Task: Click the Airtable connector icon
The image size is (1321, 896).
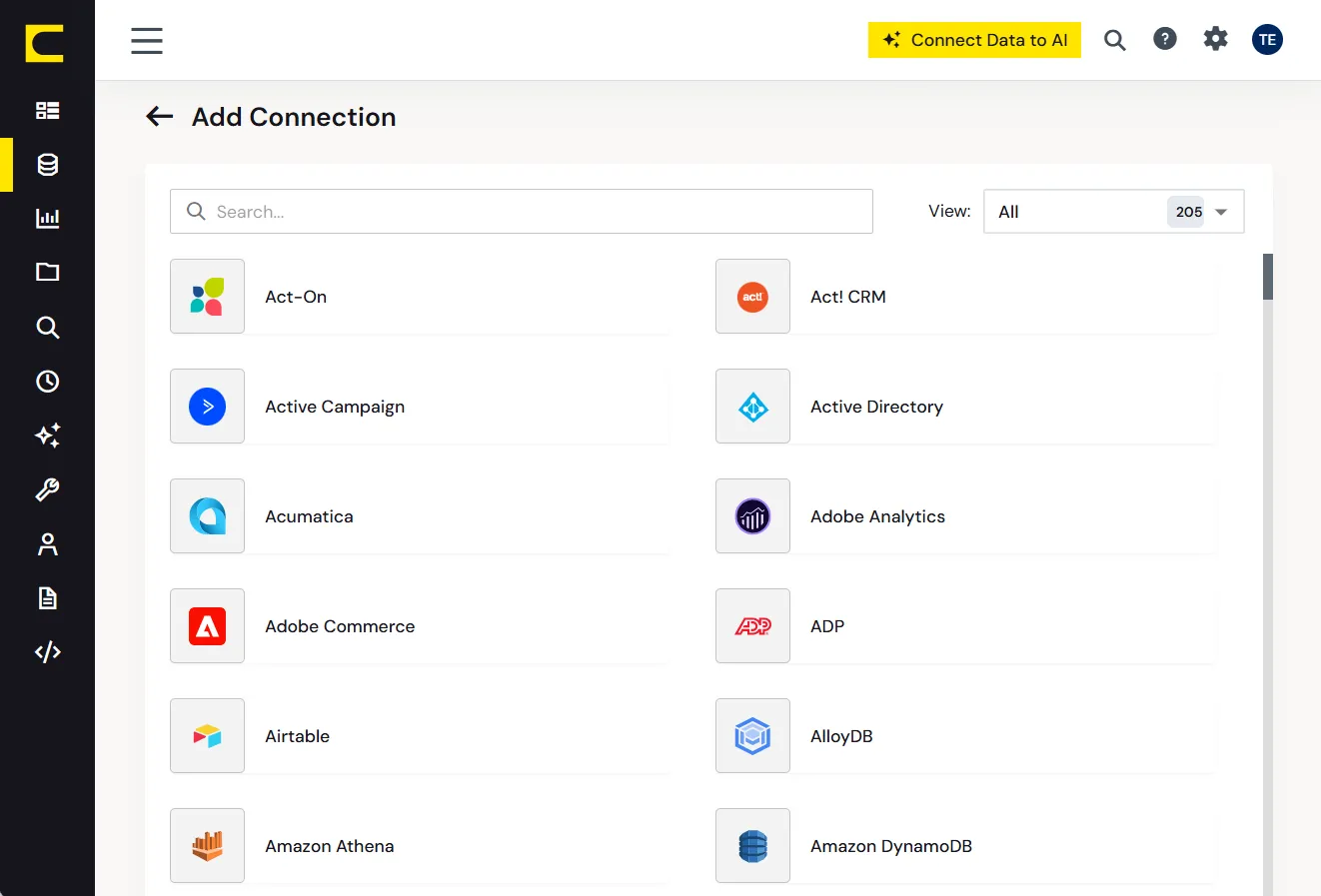Action: point(207,736)
